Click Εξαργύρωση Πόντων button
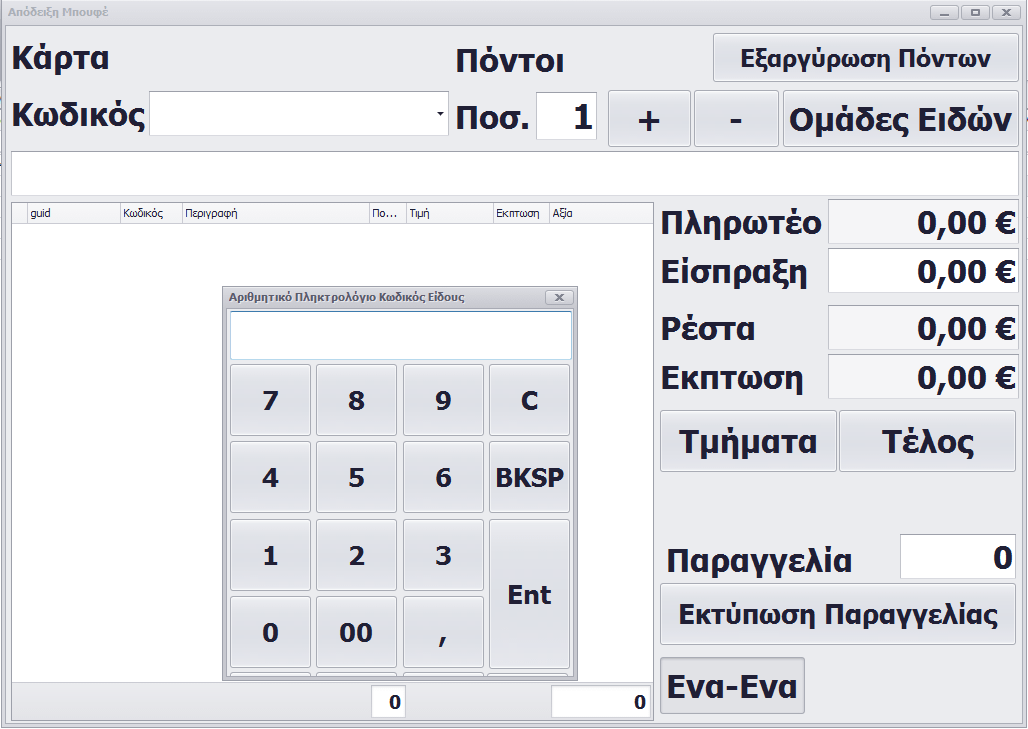The image size is (1028, 729). (865, 58)
